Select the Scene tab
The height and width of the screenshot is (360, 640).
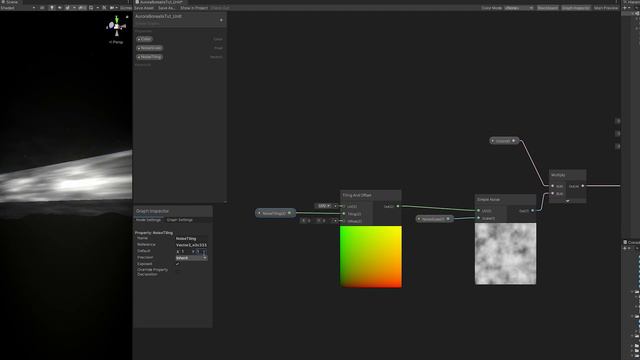9,2
